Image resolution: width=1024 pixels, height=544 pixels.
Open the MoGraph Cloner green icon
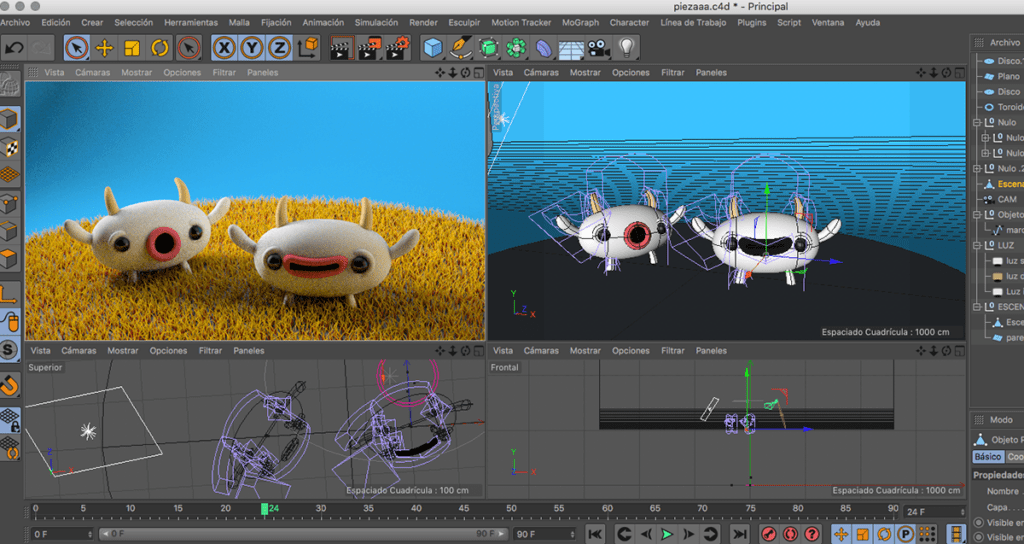tap(516, 48)
